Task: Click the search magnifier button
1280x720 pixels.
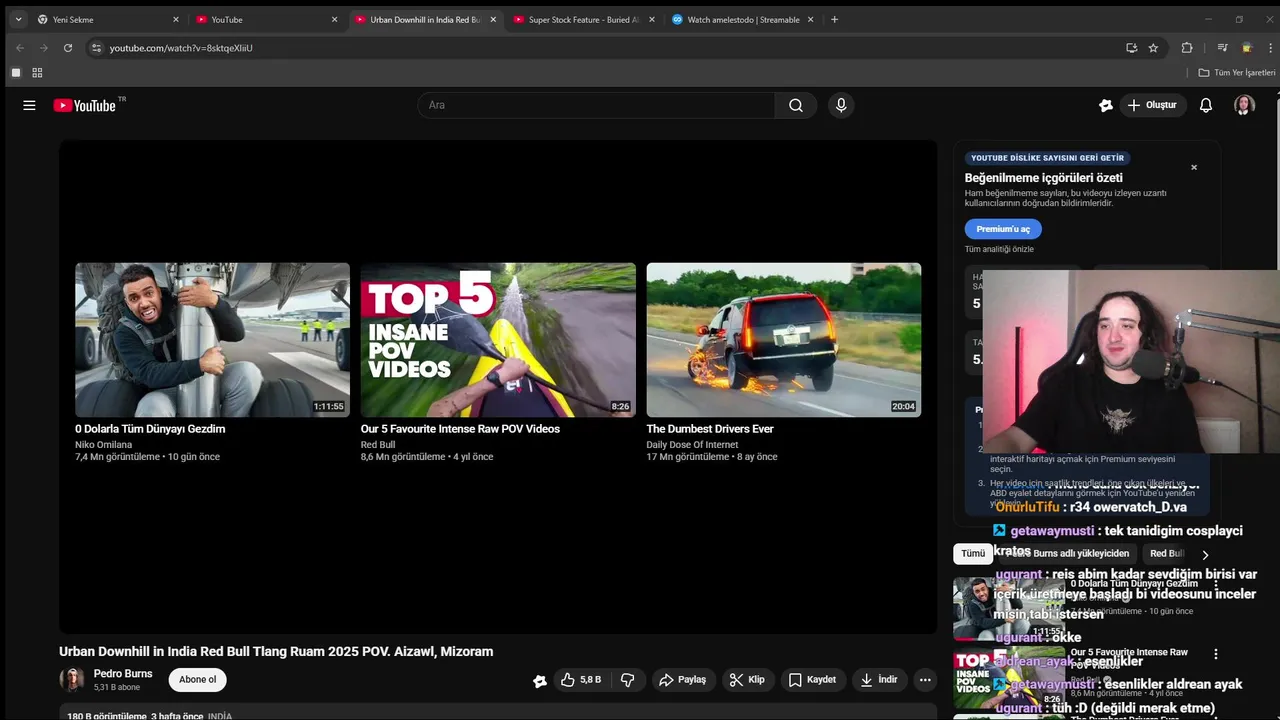Action: coord(796,105)
